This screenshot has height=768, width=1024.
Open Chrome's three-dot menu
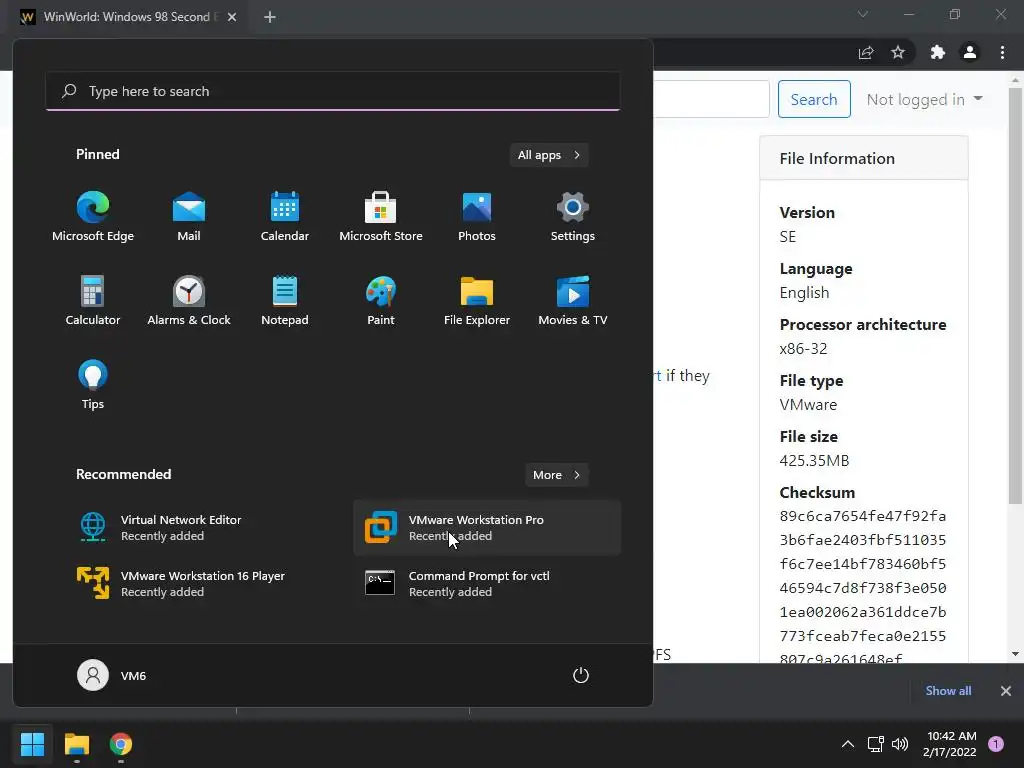point(1002,52)
